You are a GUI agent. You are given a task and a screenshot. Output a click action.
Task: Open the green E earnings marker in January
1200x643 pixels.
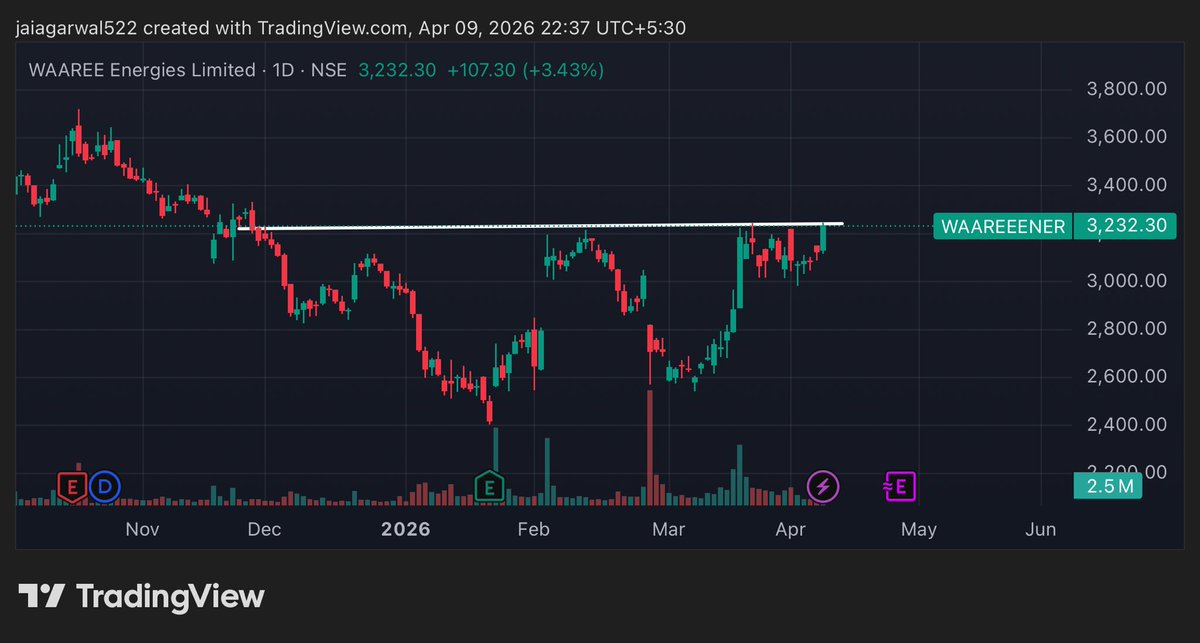pos(489,487)
